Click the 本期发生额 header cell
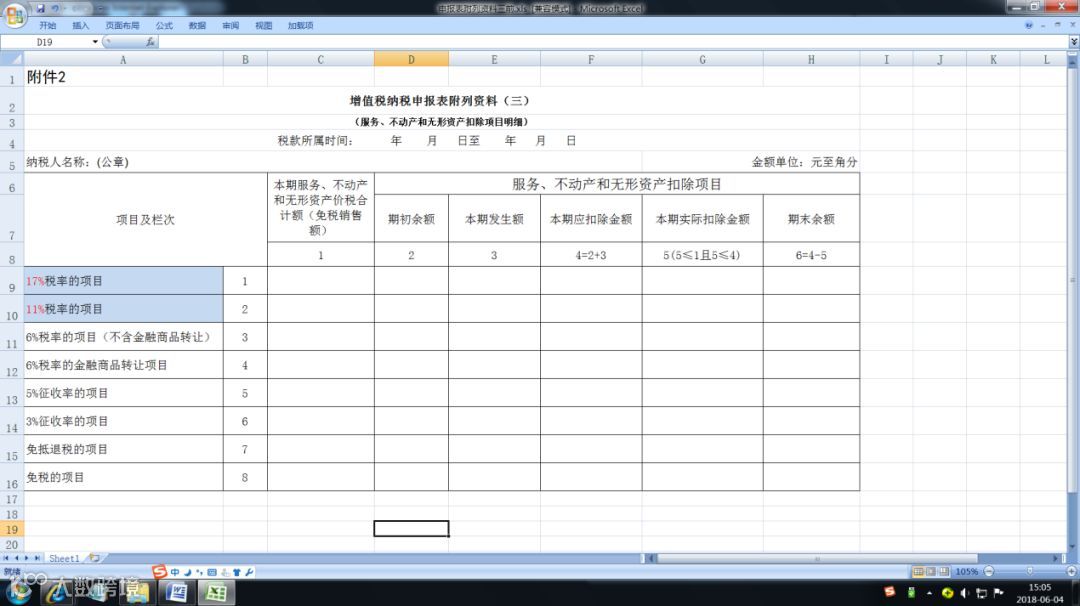The width and height of the screenshot is (1080, 606). [x=494, y=219]
